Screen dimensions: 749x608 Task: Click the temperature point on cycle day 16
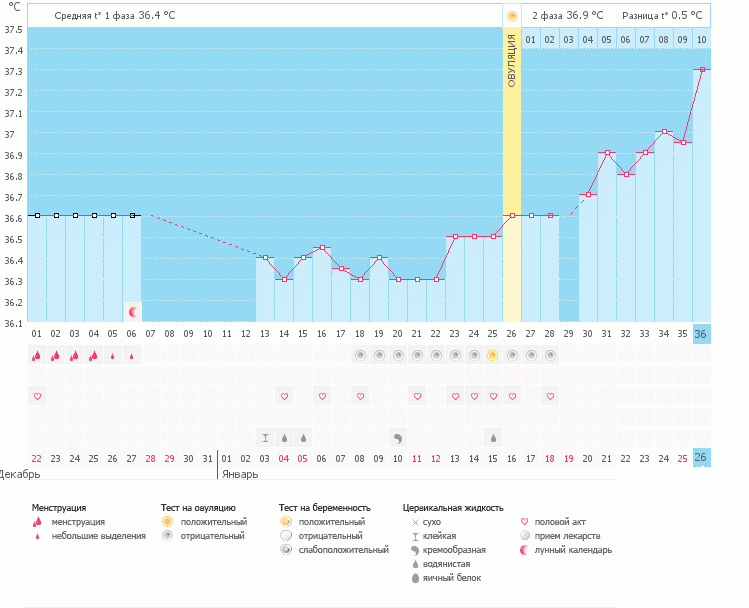321,247
